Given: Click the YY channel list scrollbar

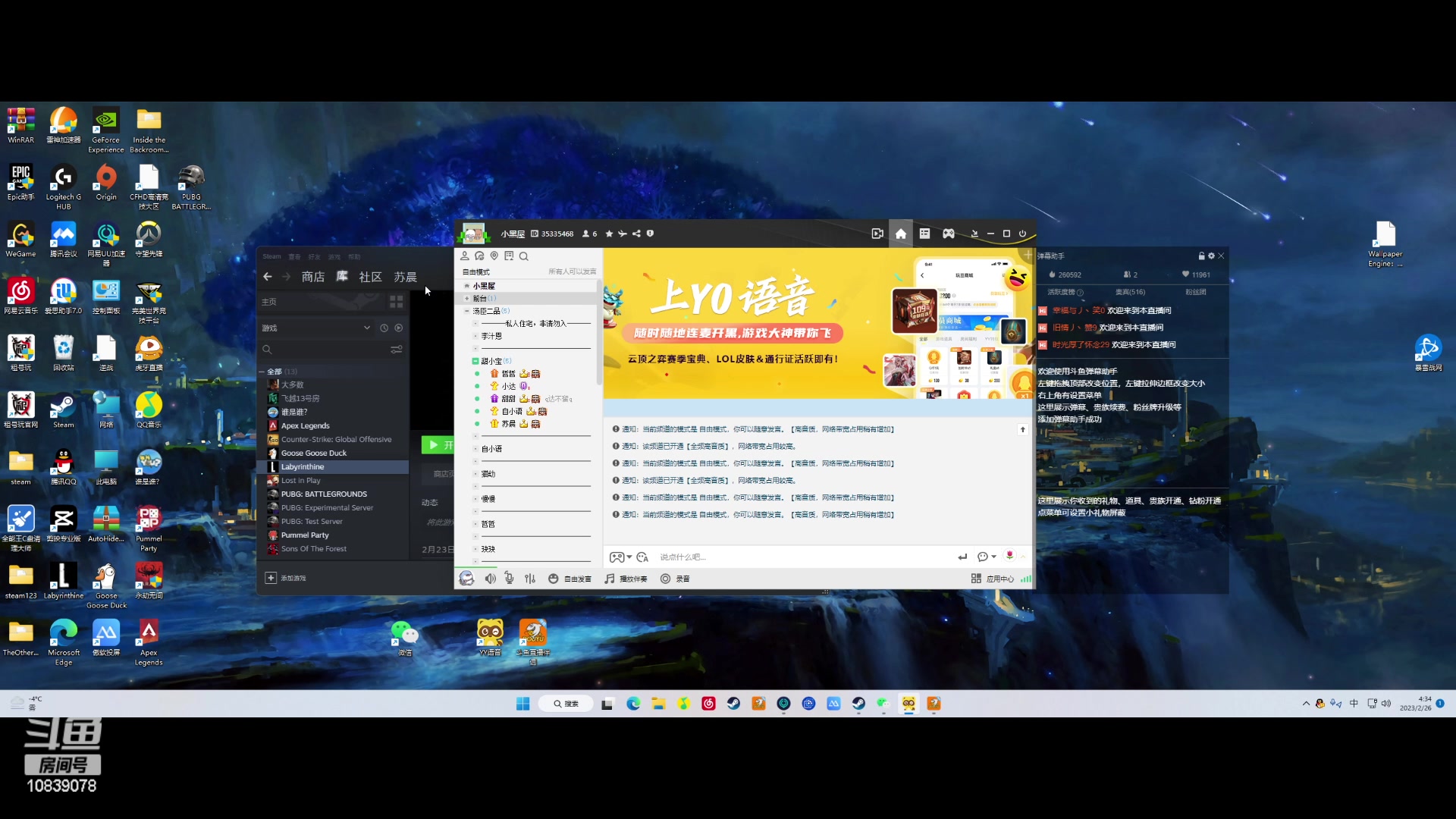Looking at the screenshot, I should (599, 334).
